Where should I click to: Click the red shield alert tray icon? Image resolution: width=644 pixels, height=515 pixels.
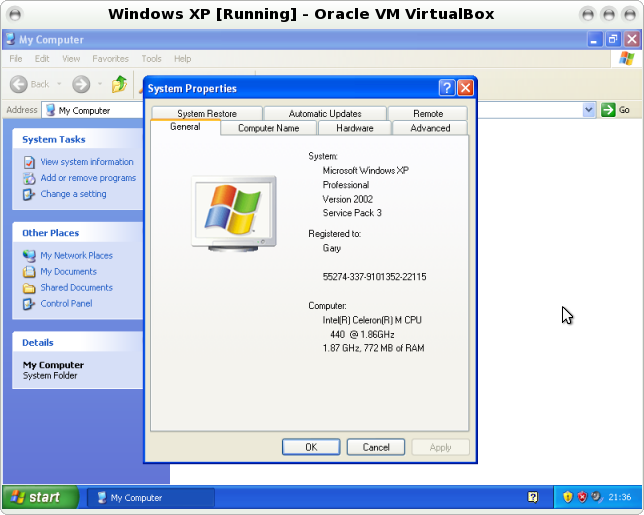(x=582, y=497)
